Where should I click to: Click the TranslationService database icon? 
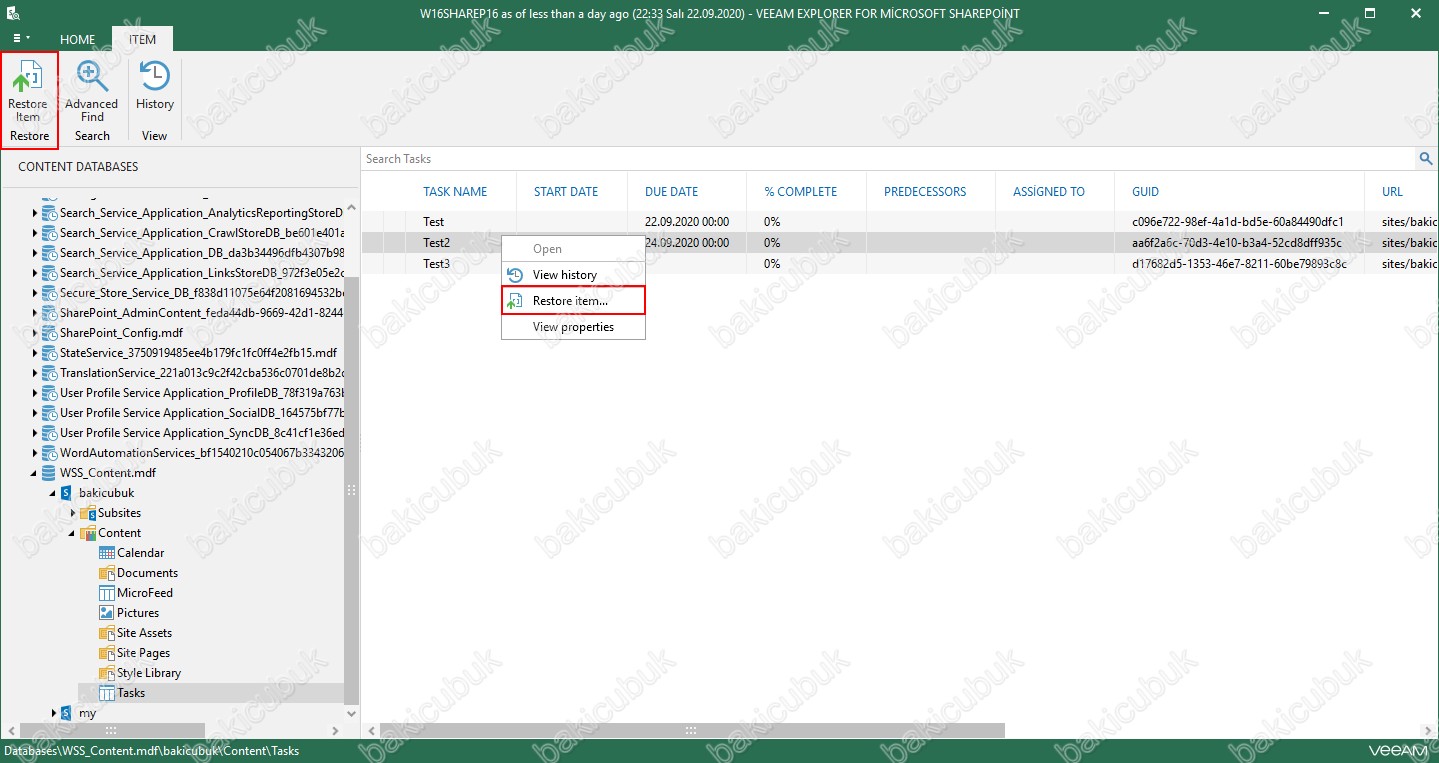(49, 373)
